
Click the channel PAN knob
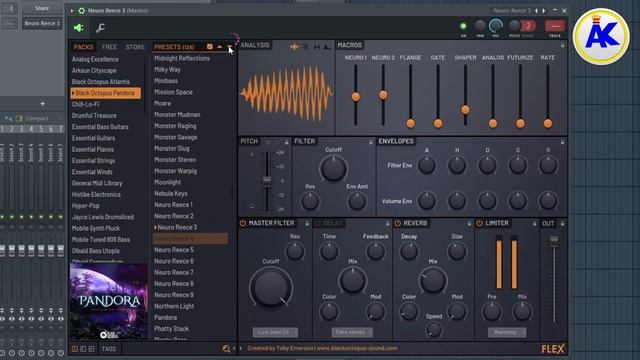tap(480, 26)
